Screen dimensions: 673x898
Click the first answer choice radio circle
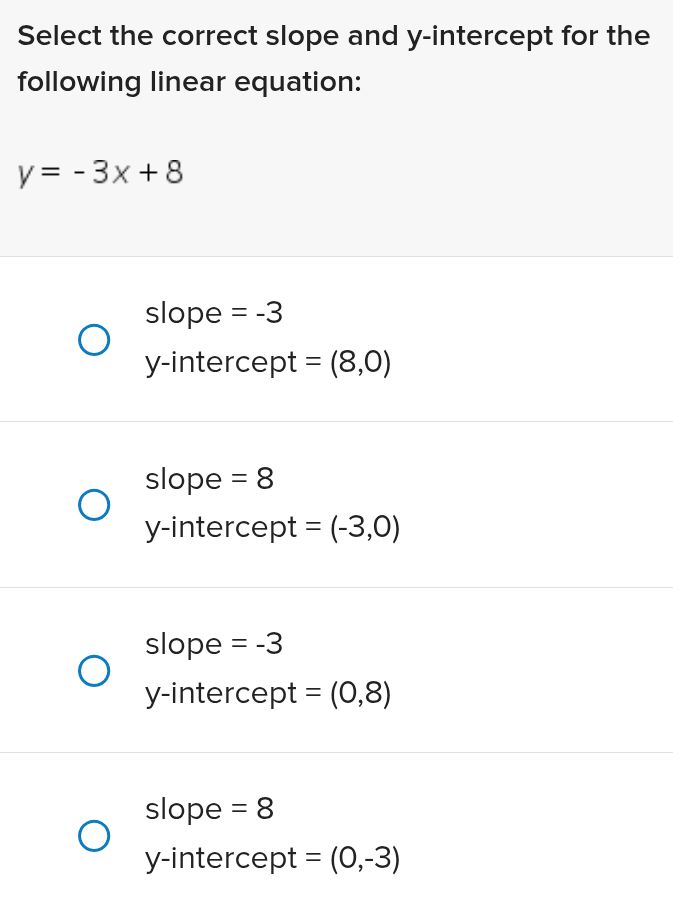tap(94, 339)
